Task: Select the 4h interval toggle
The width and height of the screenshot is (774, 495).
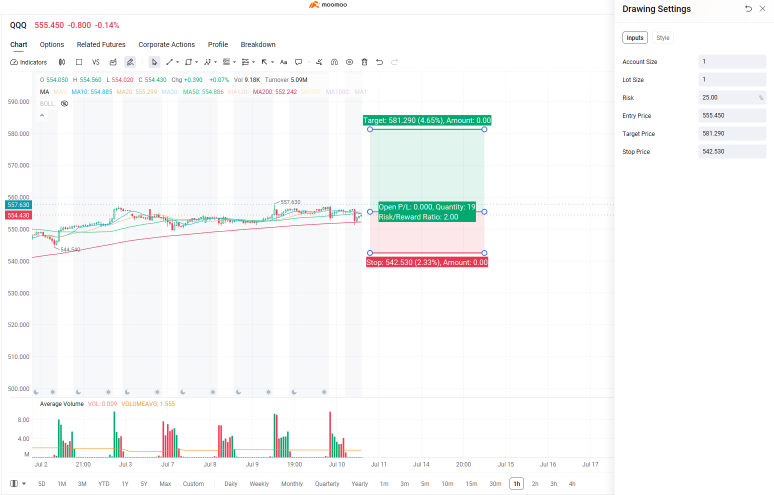Action: [x=572, y=484]
